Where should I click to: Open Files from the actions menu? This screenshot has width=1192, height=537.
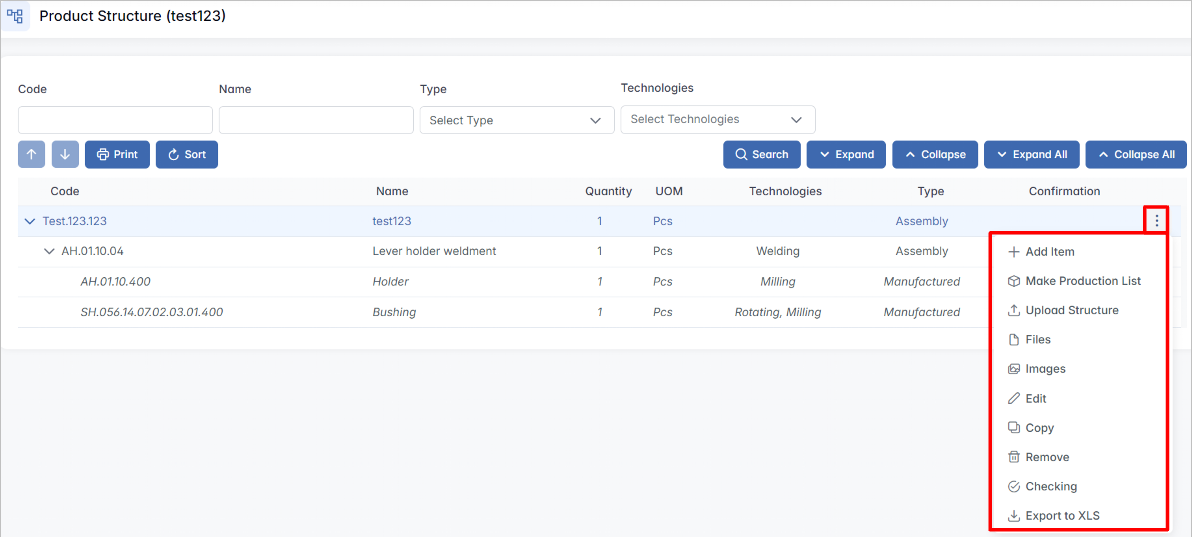click(x=1037, y=340)
